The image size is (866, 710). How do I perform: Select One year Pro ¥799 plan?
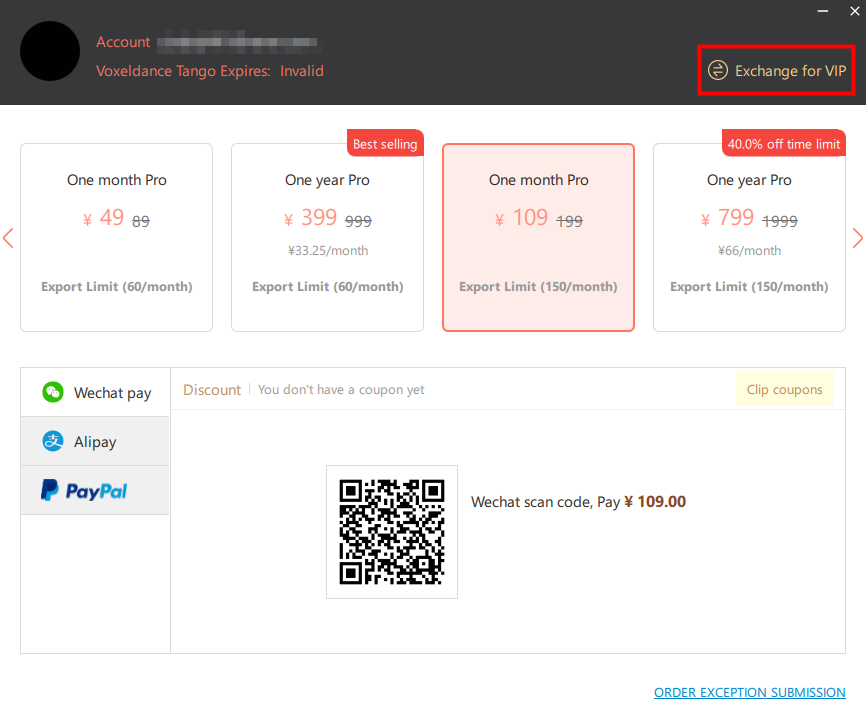[x=749, y=237]
